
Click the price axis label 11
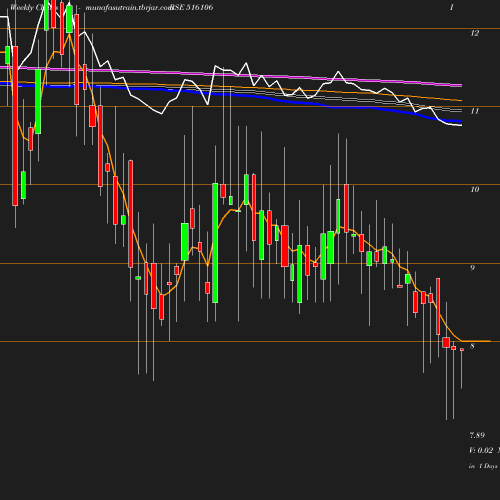[475, 111]
